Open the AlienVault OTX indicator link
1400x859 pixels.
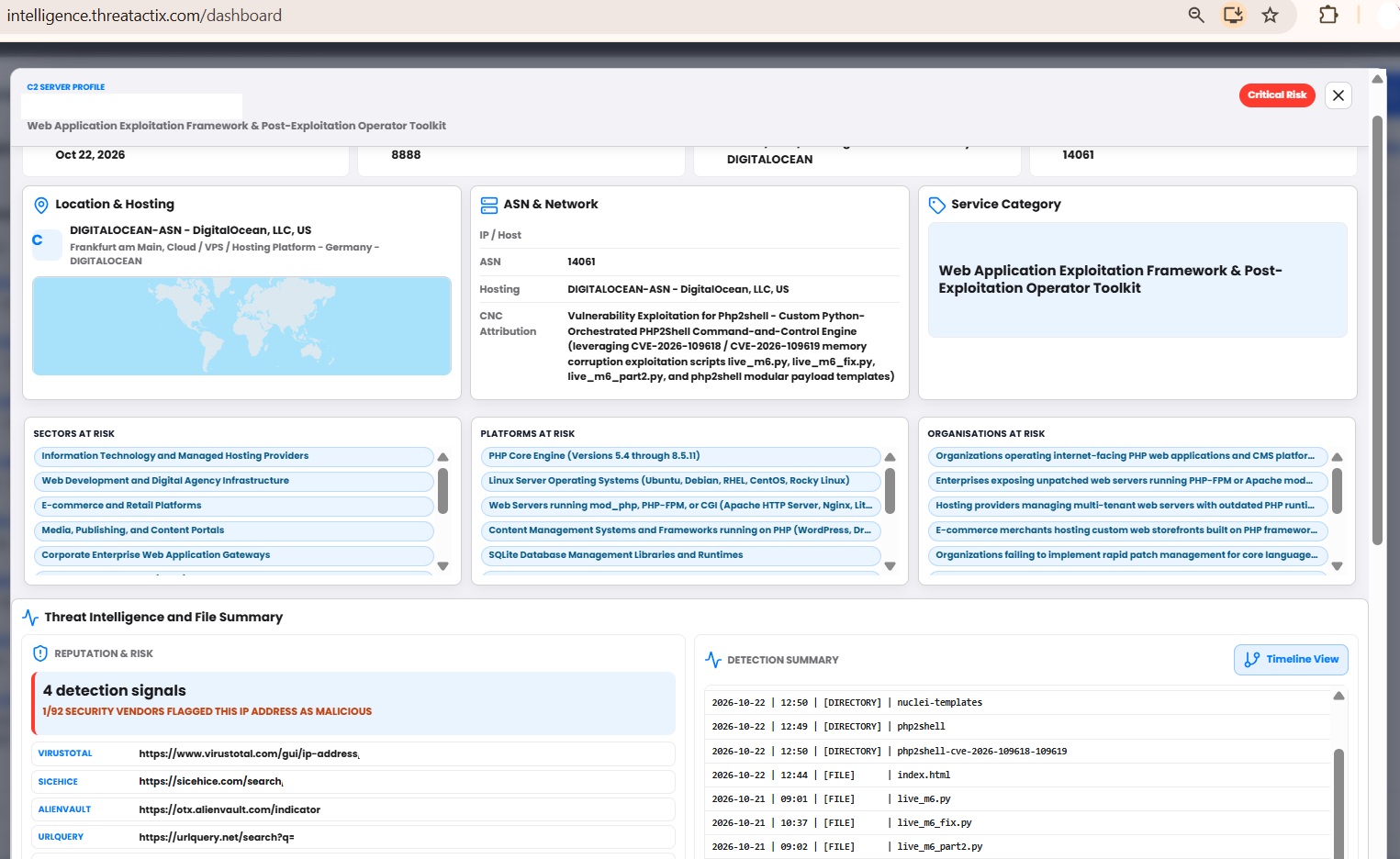(x=230, y=809)
